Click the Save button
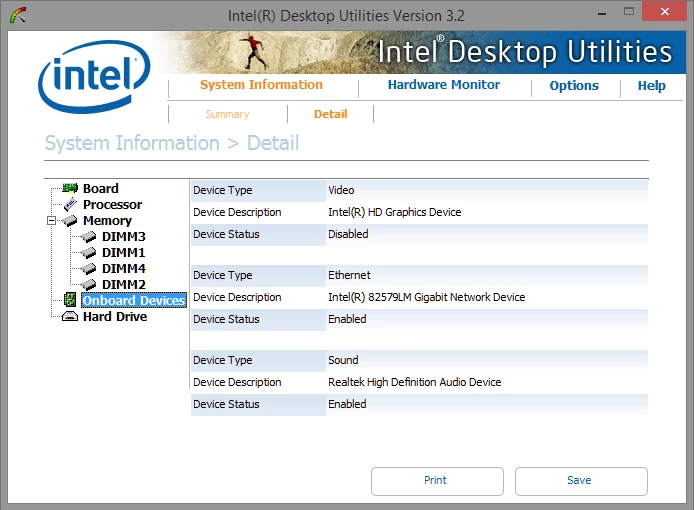694x510 pixels. pyautogui.click(x=581, y=481)
